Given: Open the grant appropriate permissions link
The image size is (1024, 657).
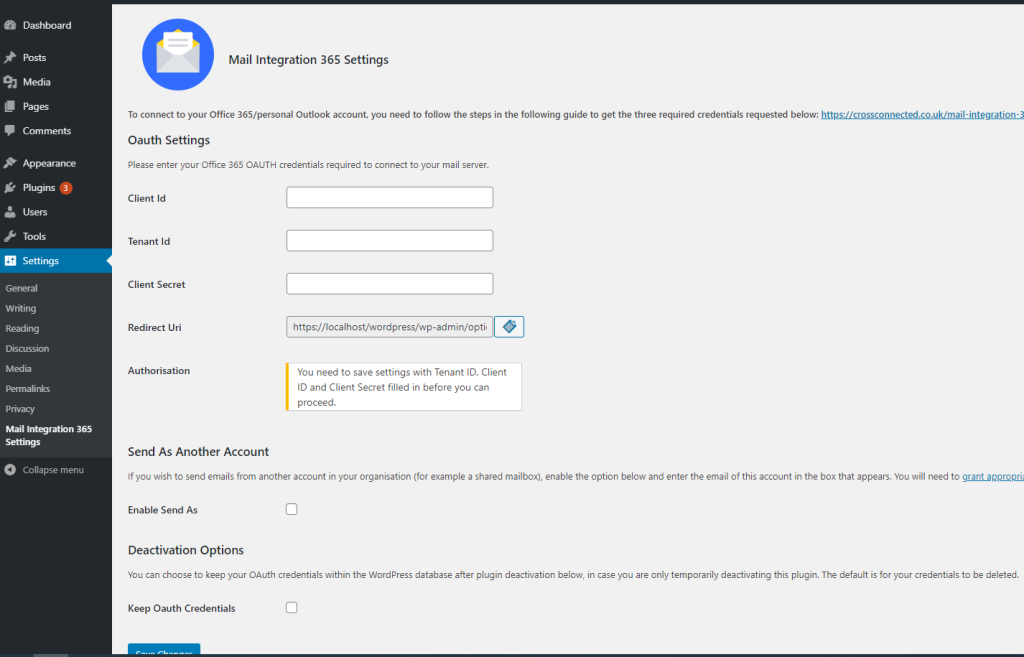Looking at the screenshot, I should tap(993, 476).
